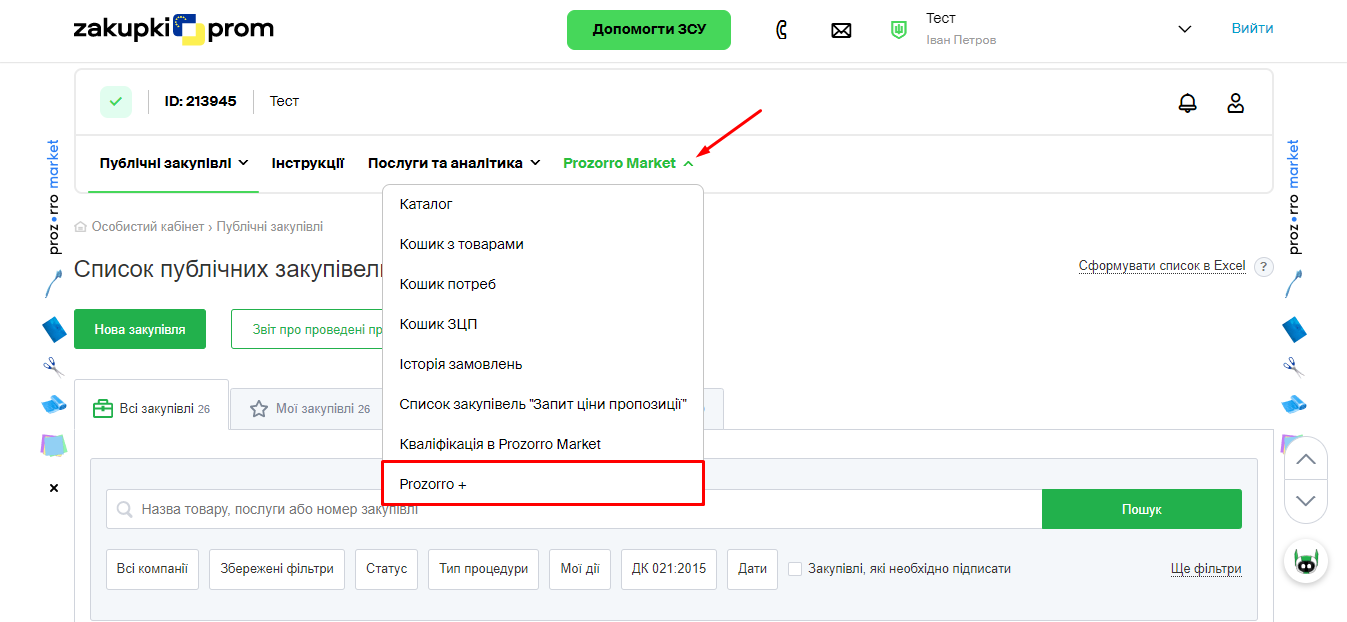The image size is (1347, 622).
Task: Switch to the 'Всі закупівлі' tab
Action: coord(151,408)
